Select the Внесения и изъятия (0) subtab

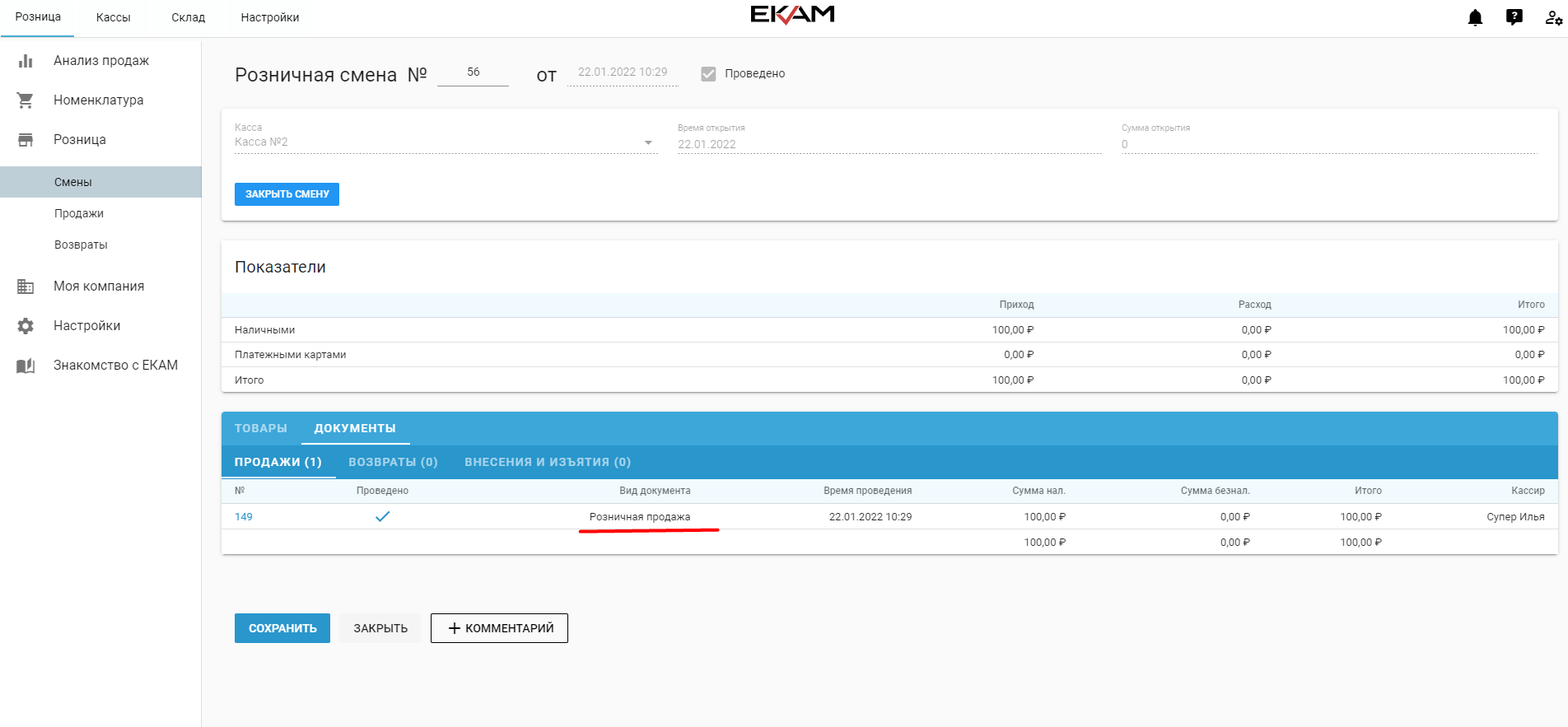tap(548, 462)
